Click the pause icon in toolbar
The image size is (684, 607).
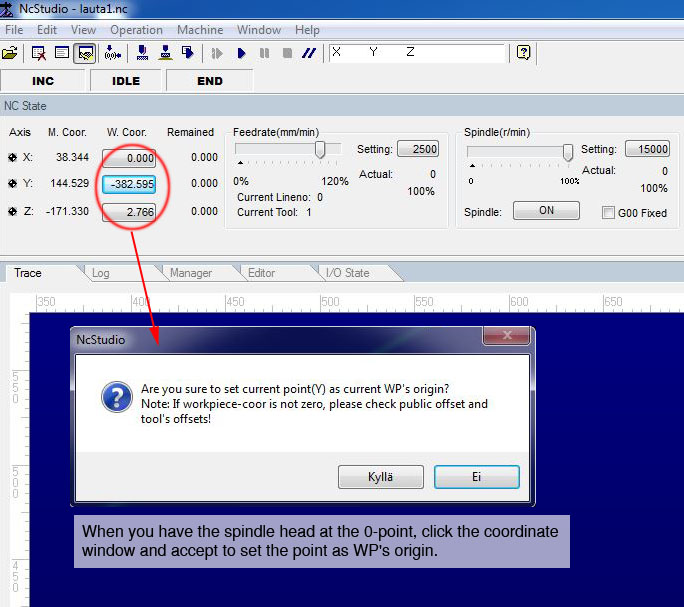tap(264, 53)
